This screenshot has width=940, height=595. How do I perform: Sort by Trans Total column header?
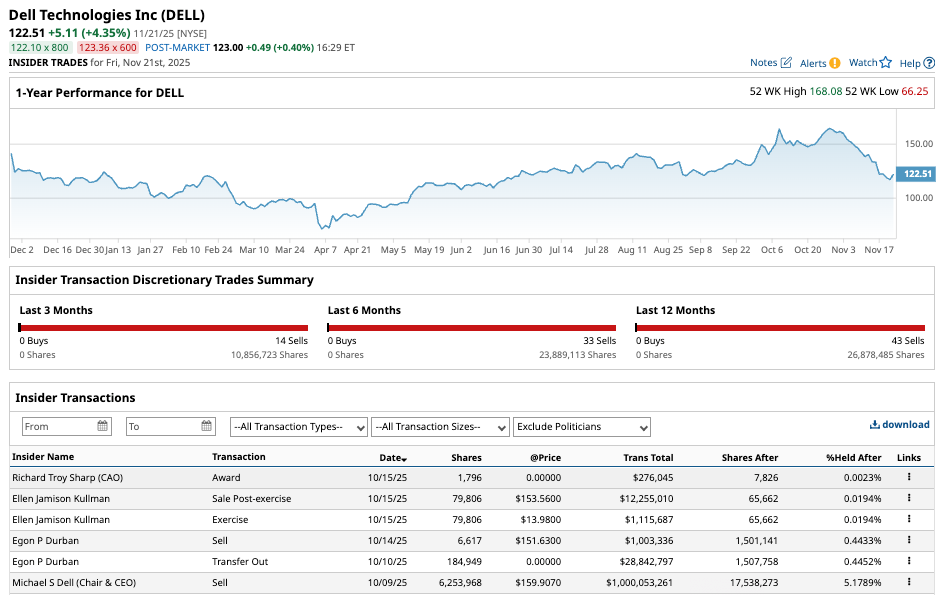648,457
